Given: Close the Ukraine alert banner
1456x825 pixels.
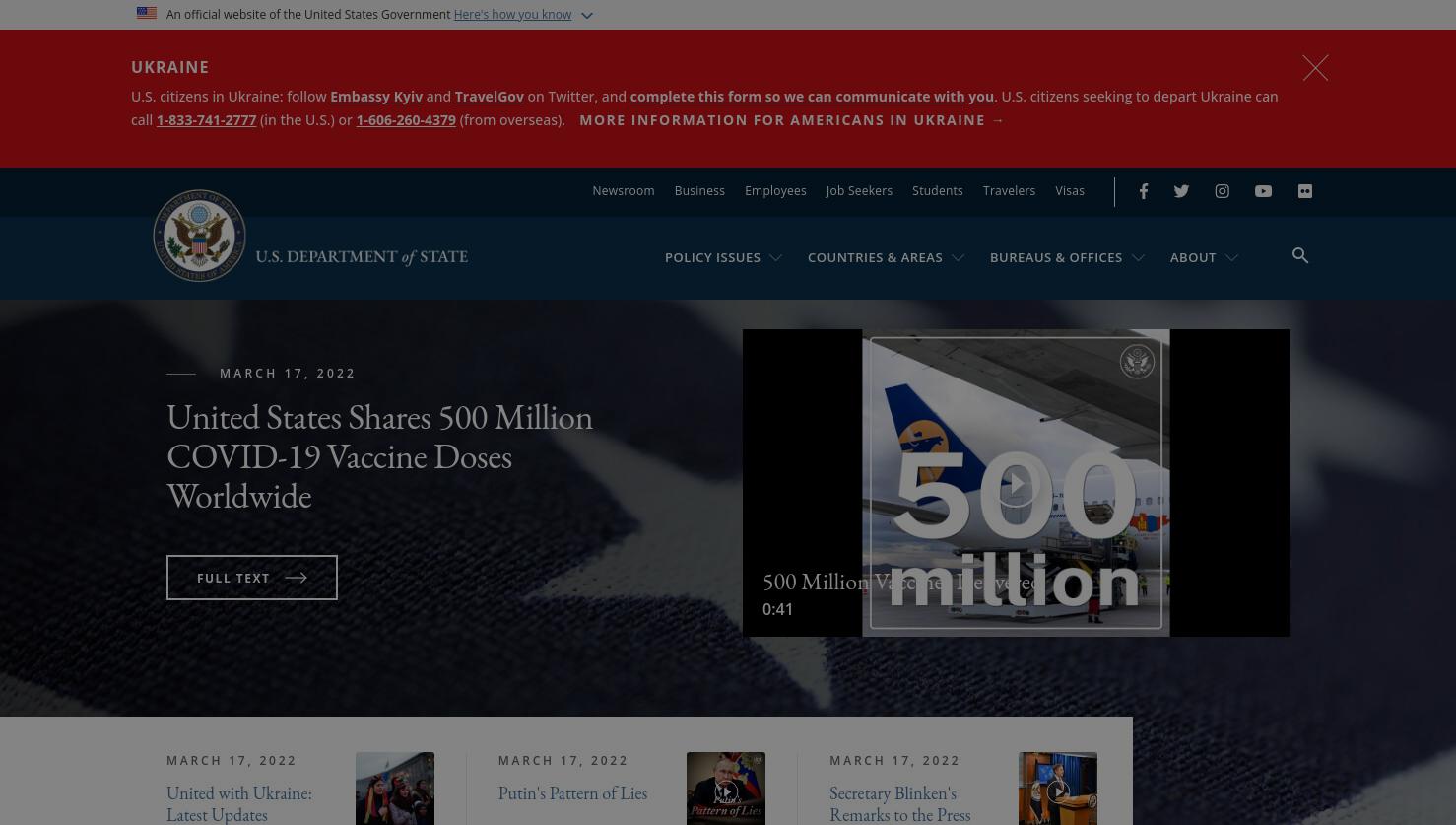Looking at the screenshot, I should point(1315,67).
